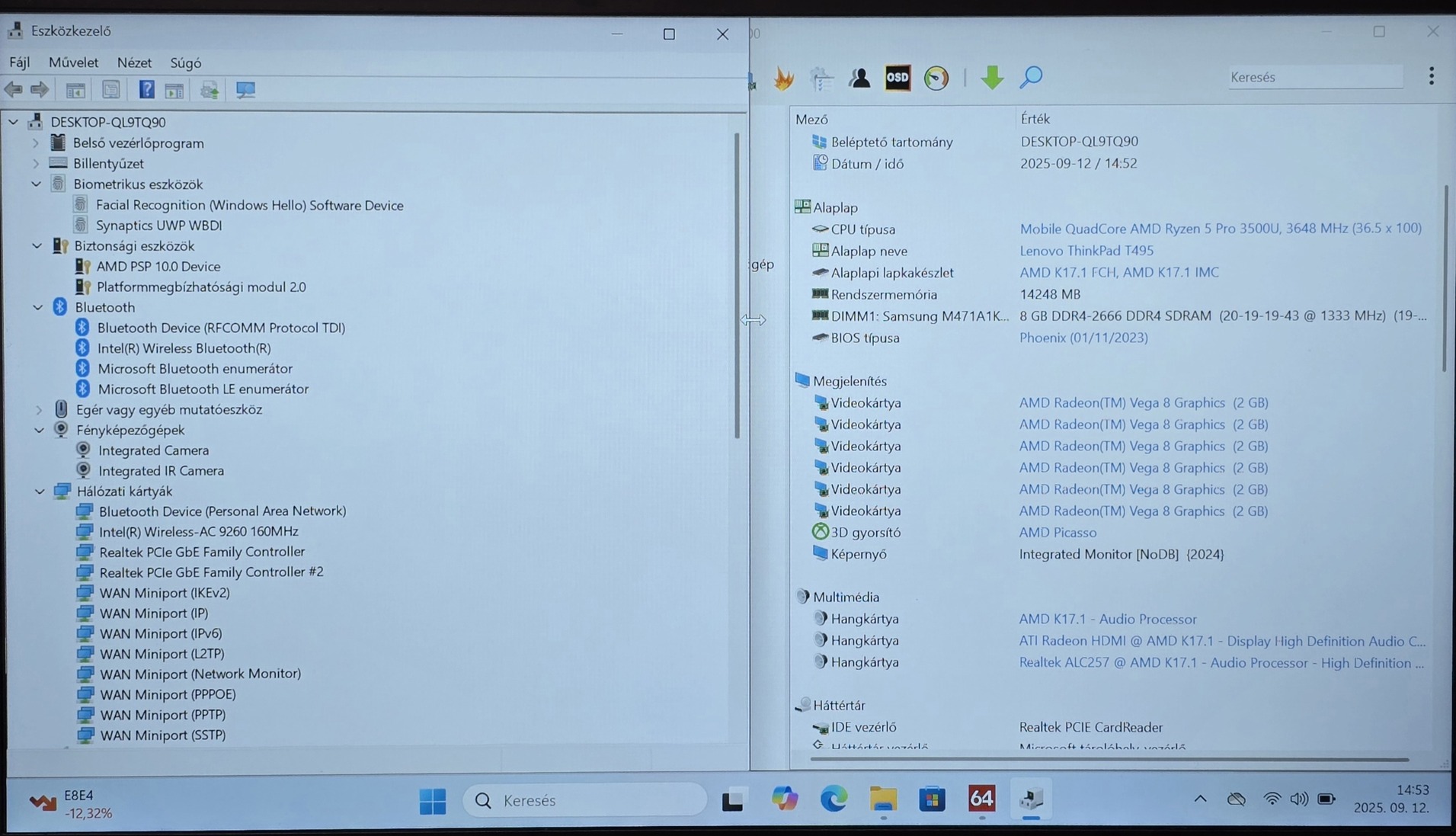Viewport: 1456px width, 836px height.
Task: Toggle the action pane icon in Device Manager
Action: point(174,90)
